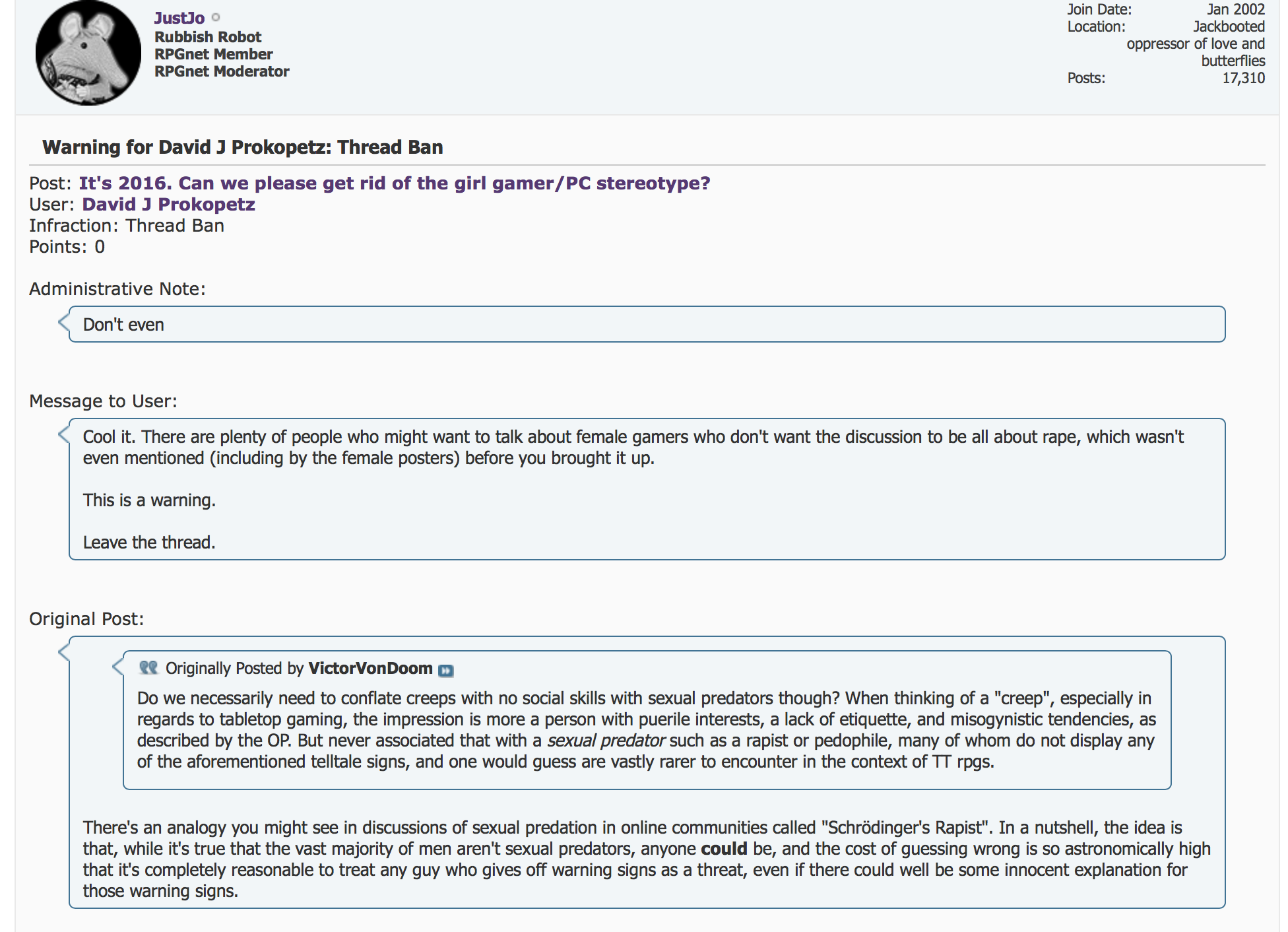Click the Location 'Jackbooted oppressor' text
This screenshot has height=932, width=1288.
(1196, 44)
